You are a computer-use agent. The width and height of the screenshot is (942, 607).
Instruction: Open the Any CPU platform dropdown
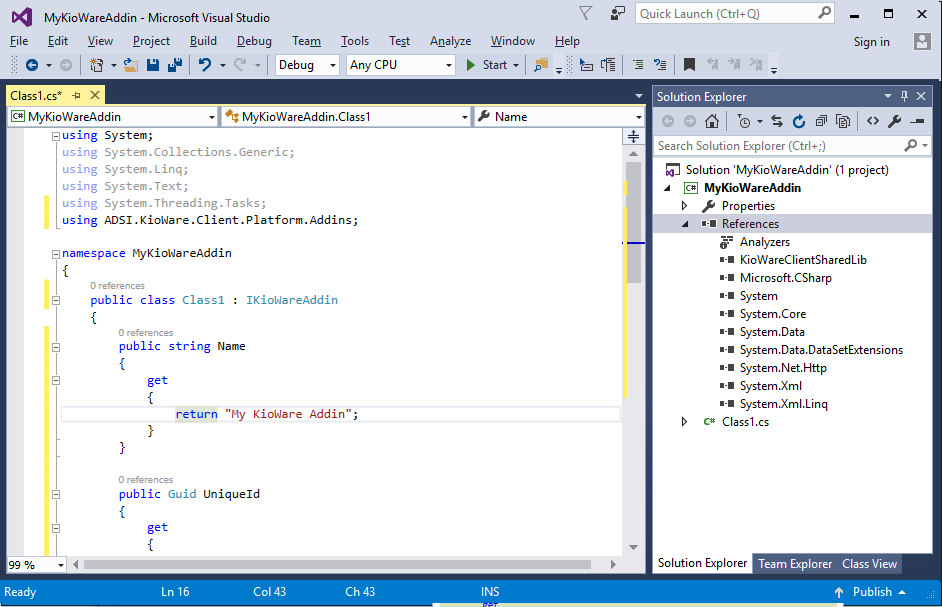coord(400,65)
